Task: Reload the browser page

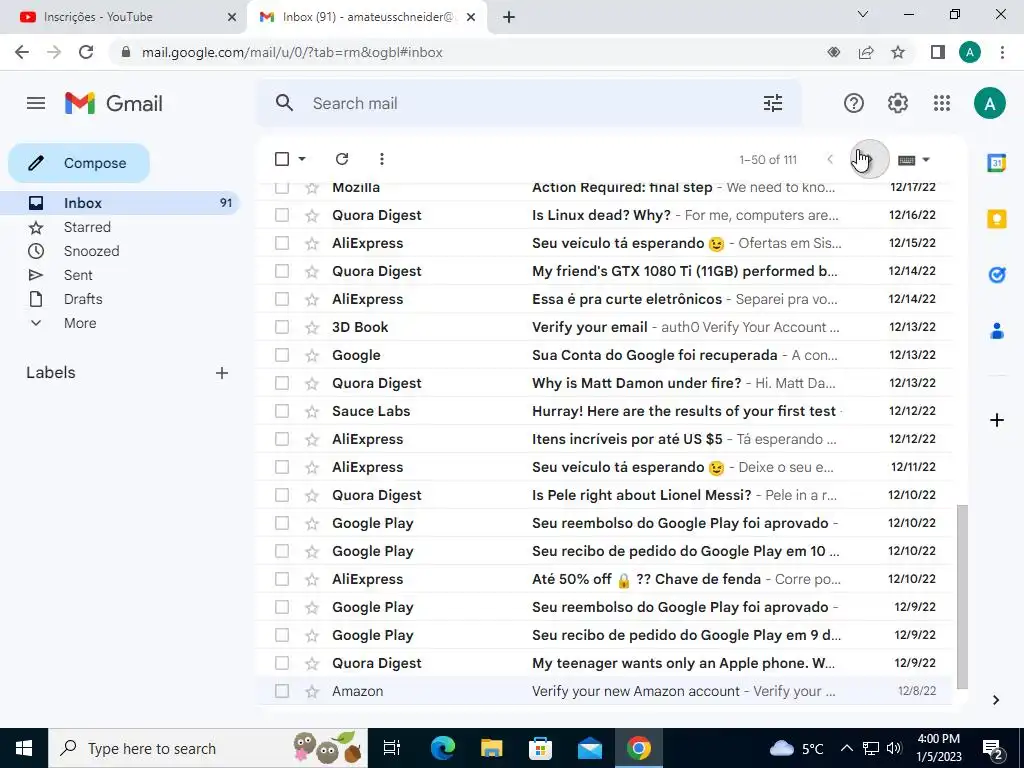Action: pos(86,52)
